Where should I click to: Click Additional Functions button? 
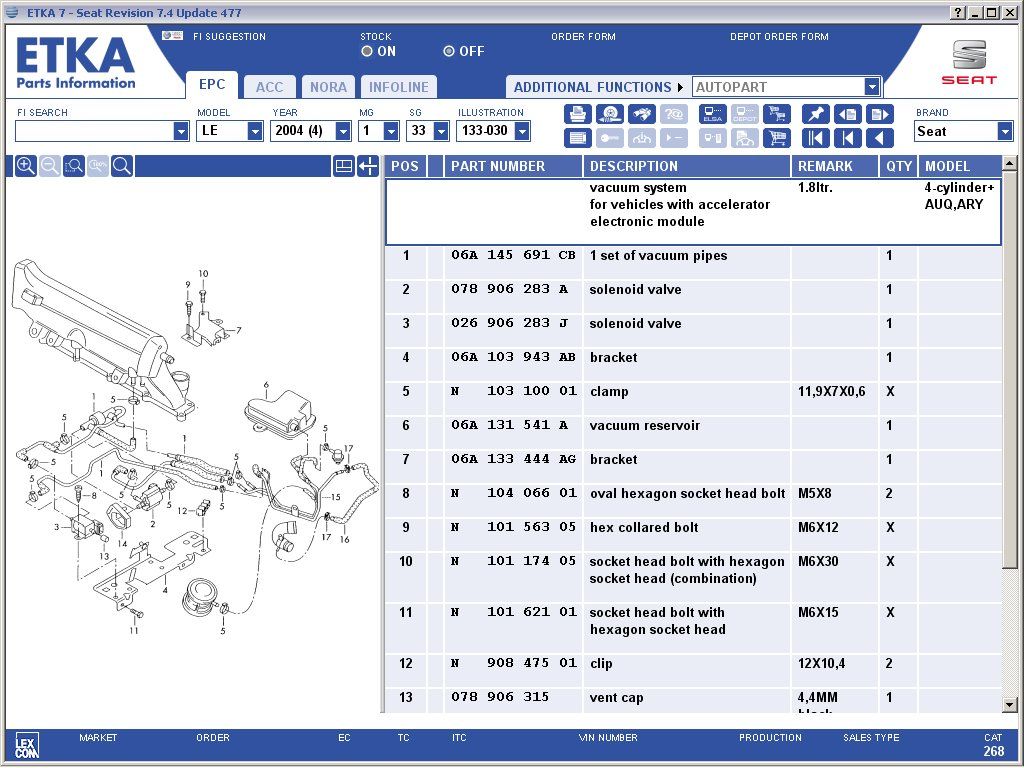pyautogui.click(x=598, y=87)
